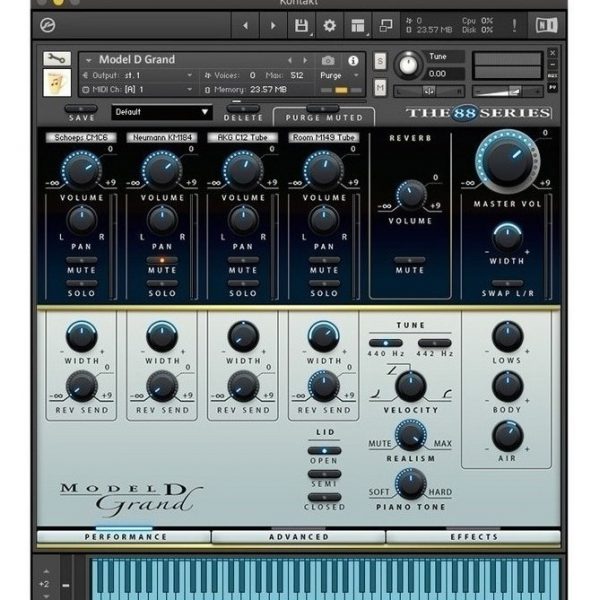Toggle AKG C12 Tube channel SOLO
Screen dimensions: 600x600
(243, 284)
